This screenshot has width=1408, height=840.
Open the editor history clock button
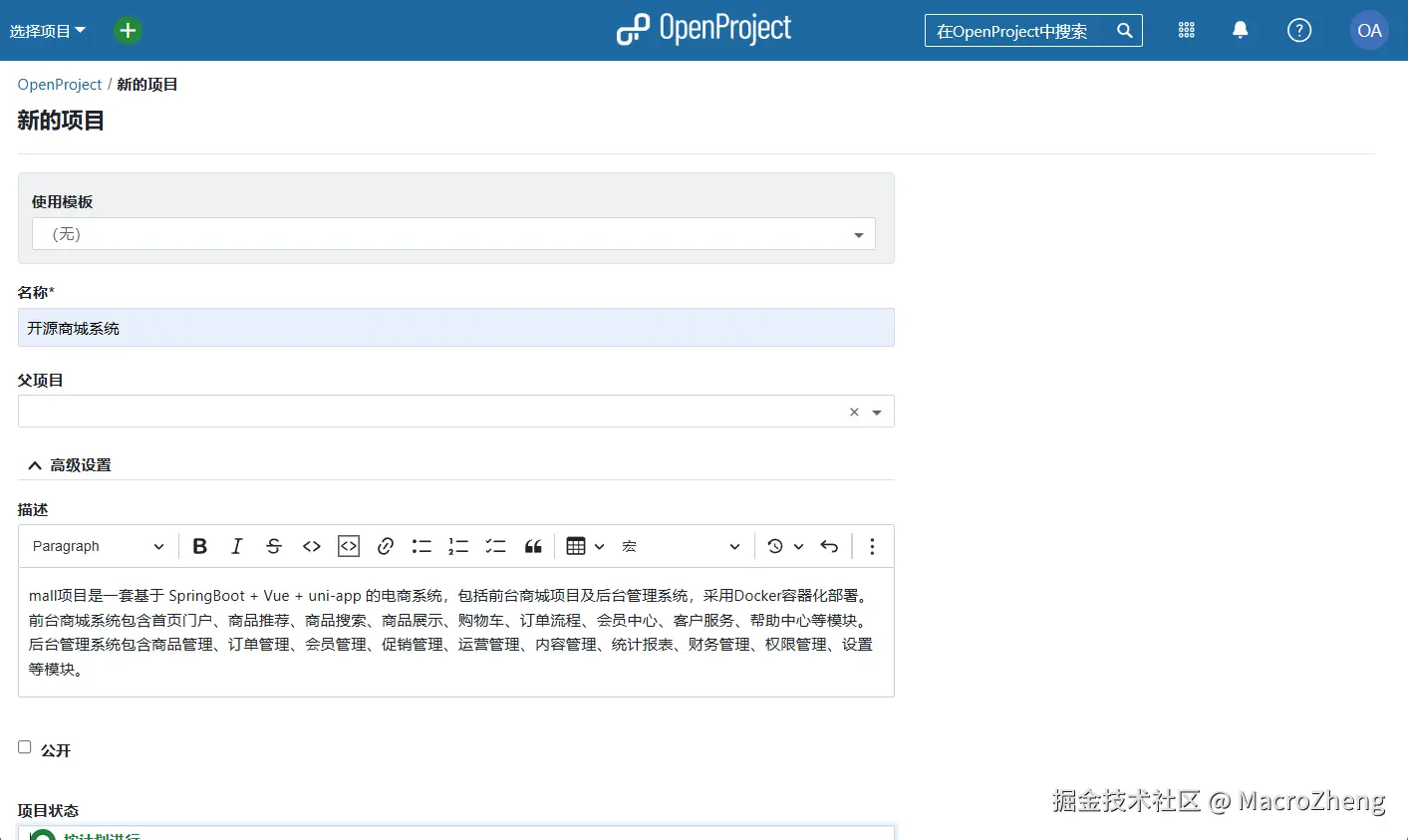775,546
